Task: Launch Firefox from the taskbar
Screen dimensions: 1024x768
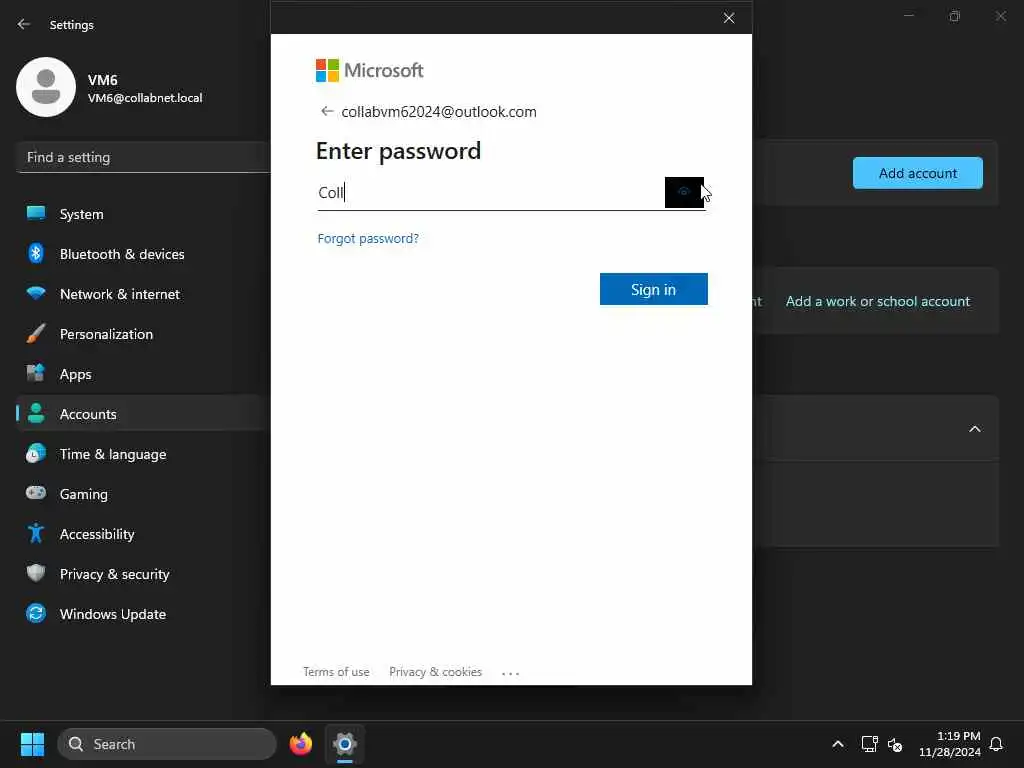Action: tap(301, 744)
